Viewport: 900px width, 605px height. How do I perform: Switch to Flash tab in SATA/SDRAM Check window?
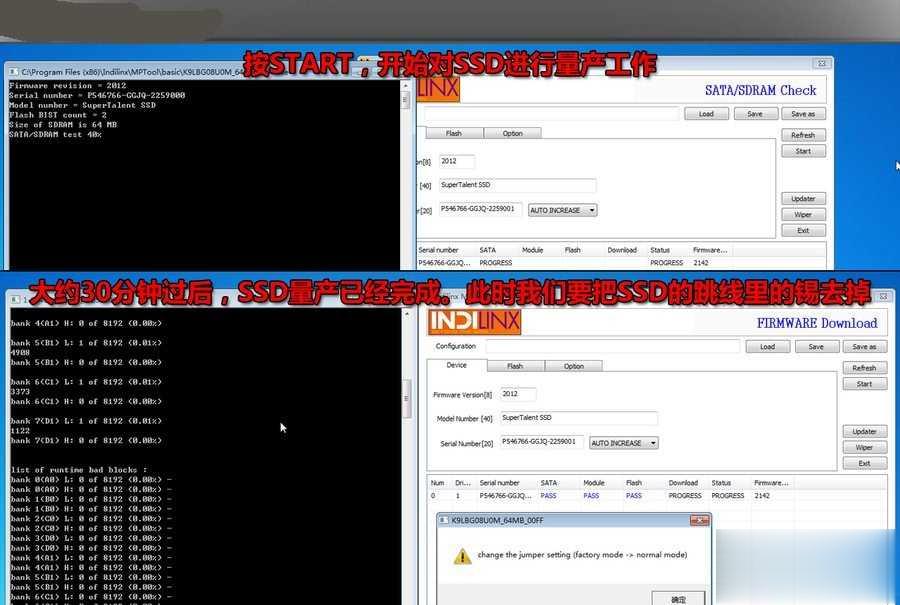coord(453,133)
